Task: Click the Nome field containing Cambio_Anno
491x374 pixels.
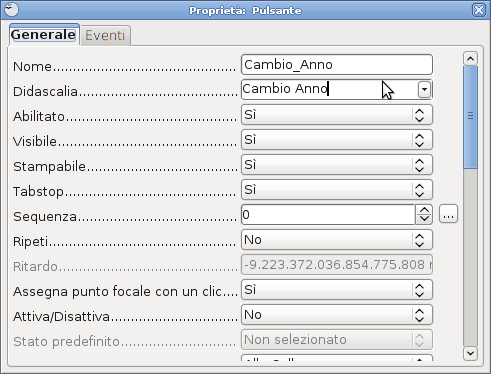Action: pos(337,65)
